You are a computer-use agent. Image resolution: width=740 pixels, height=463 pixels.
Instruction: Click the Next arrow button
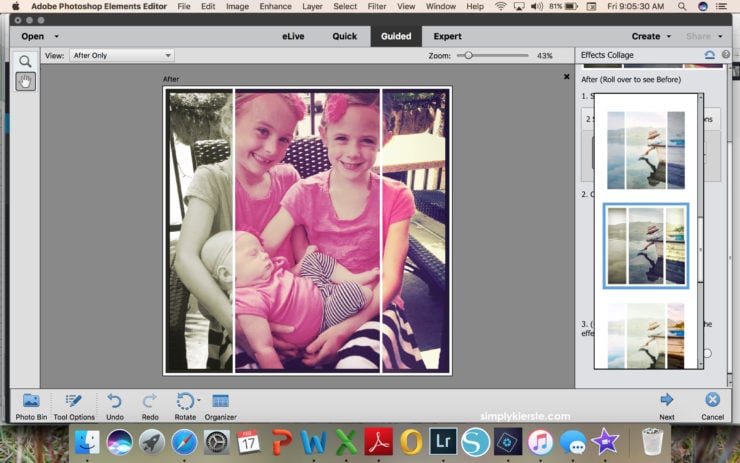click(666, 401)
